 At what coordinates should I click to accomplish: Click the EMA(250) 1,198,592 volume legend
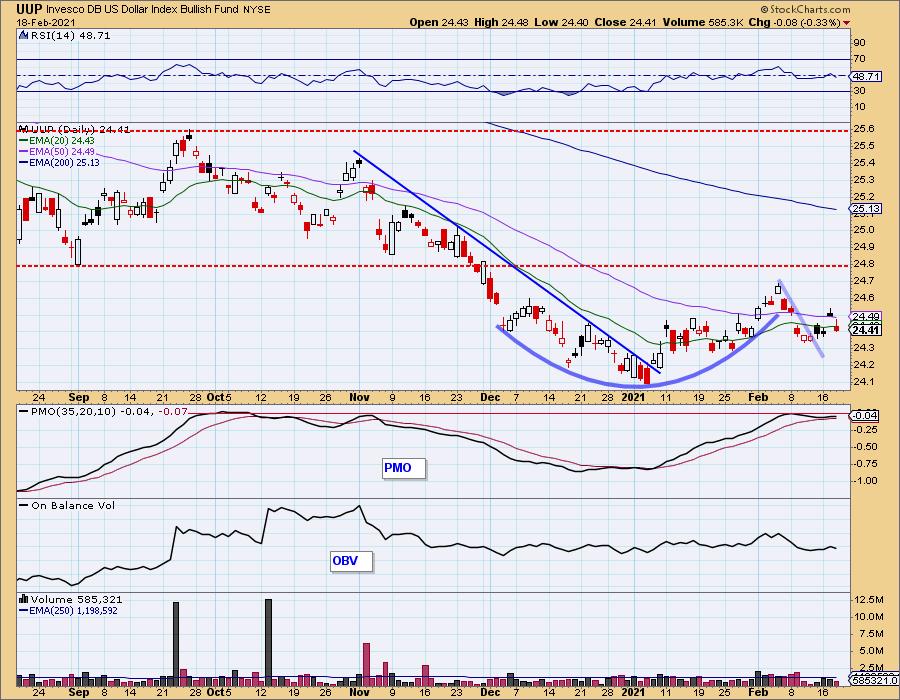(68, 611)
